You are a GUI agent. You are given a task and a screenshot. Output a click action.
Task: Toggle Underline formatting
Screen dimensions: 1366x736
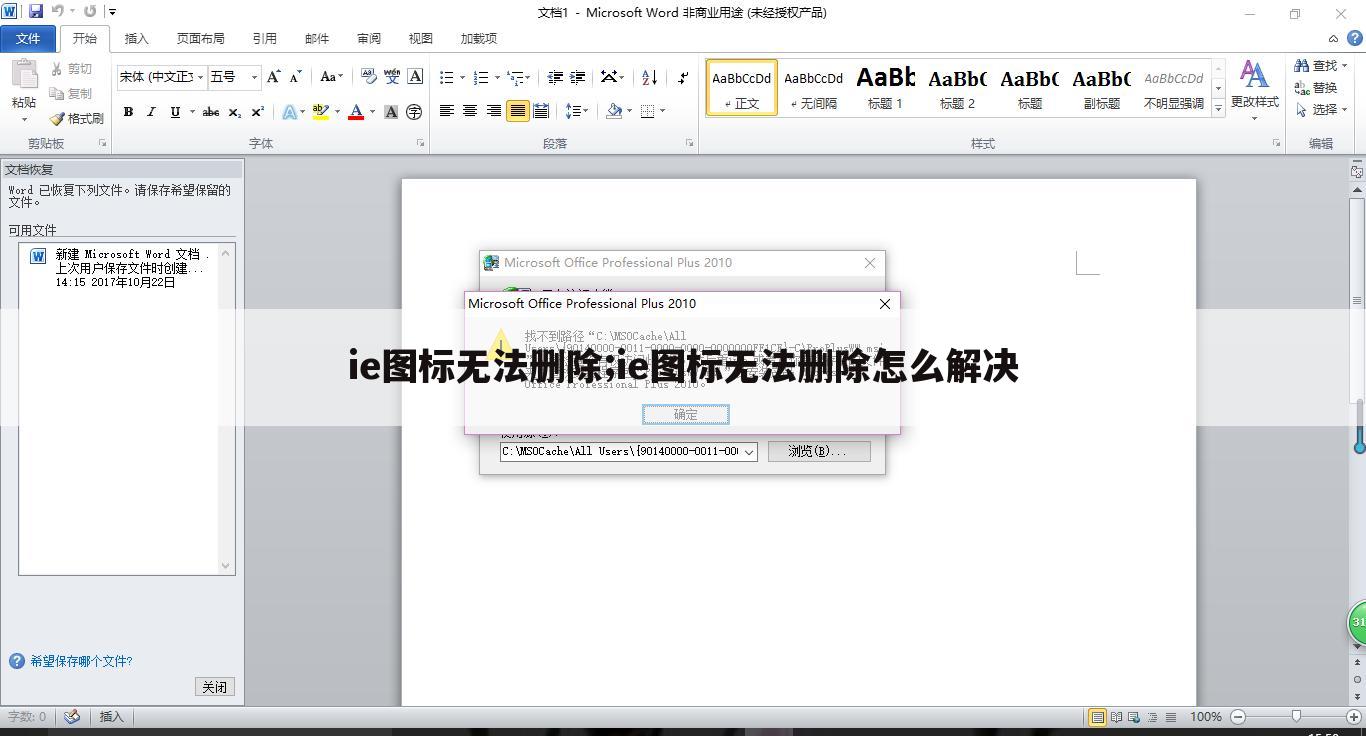(x=175, y=112)
